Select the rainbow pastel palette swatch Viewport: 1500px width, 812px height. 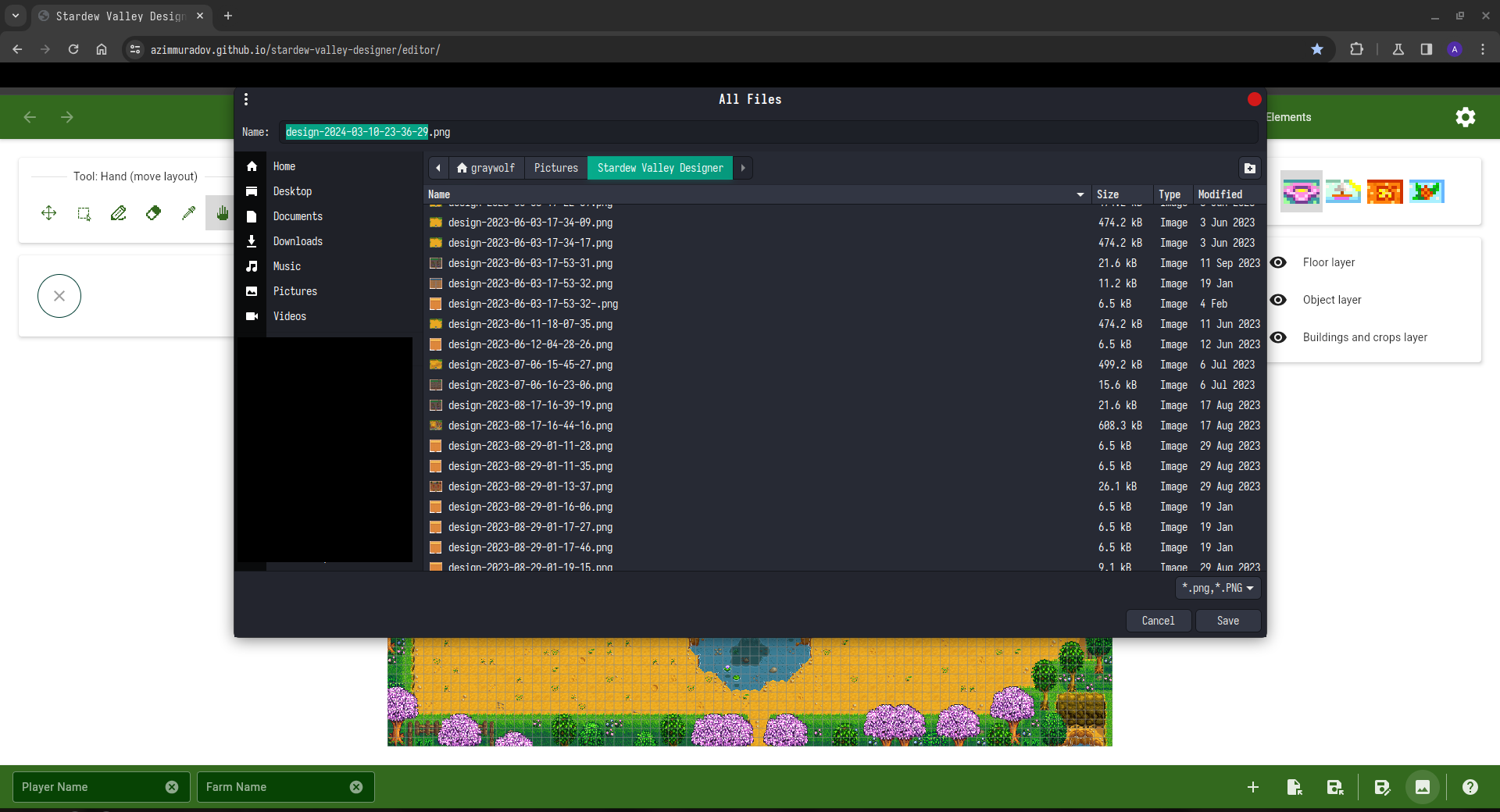tap(1343, 191)
